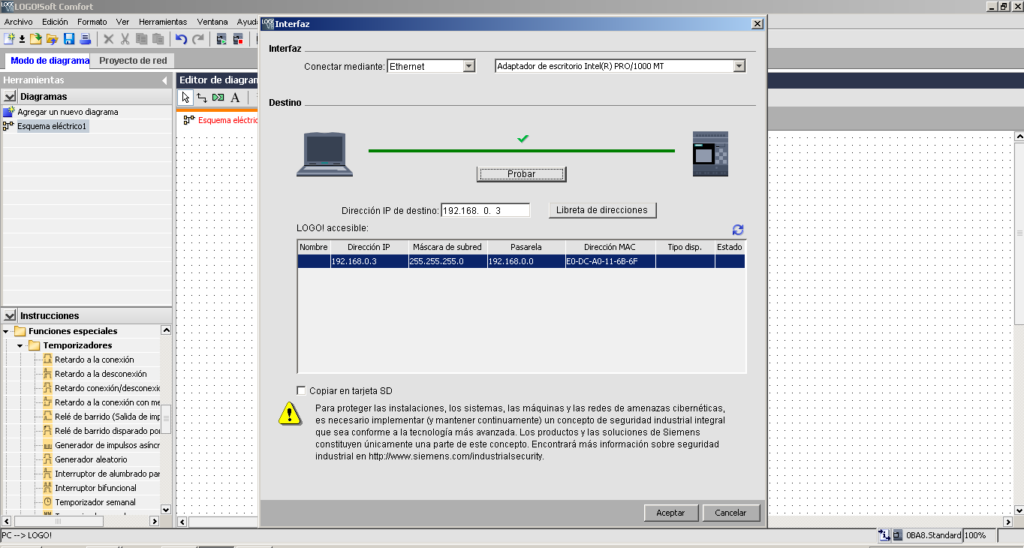Click the yellow warning triangle icon
The height and width of the screenshot is (548, 1024).
(x=289, y=413)
